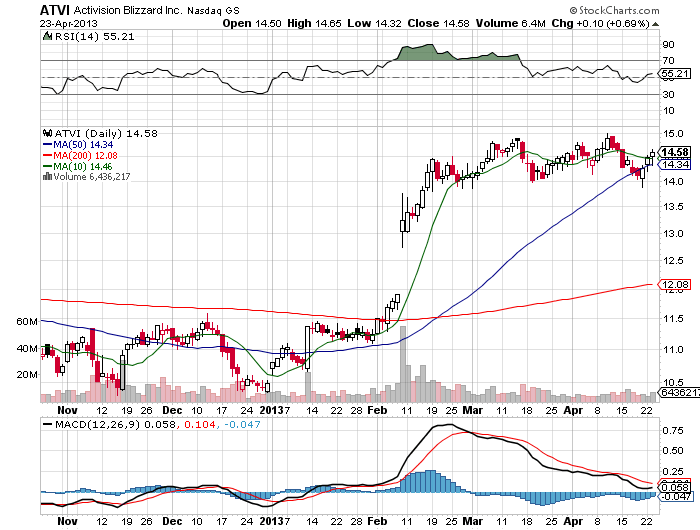The width and height of the screenshot is (700, 530).
Task: Click the 'MACD(12,26,9) 0.058' label
Action: (x=115, y=424)
